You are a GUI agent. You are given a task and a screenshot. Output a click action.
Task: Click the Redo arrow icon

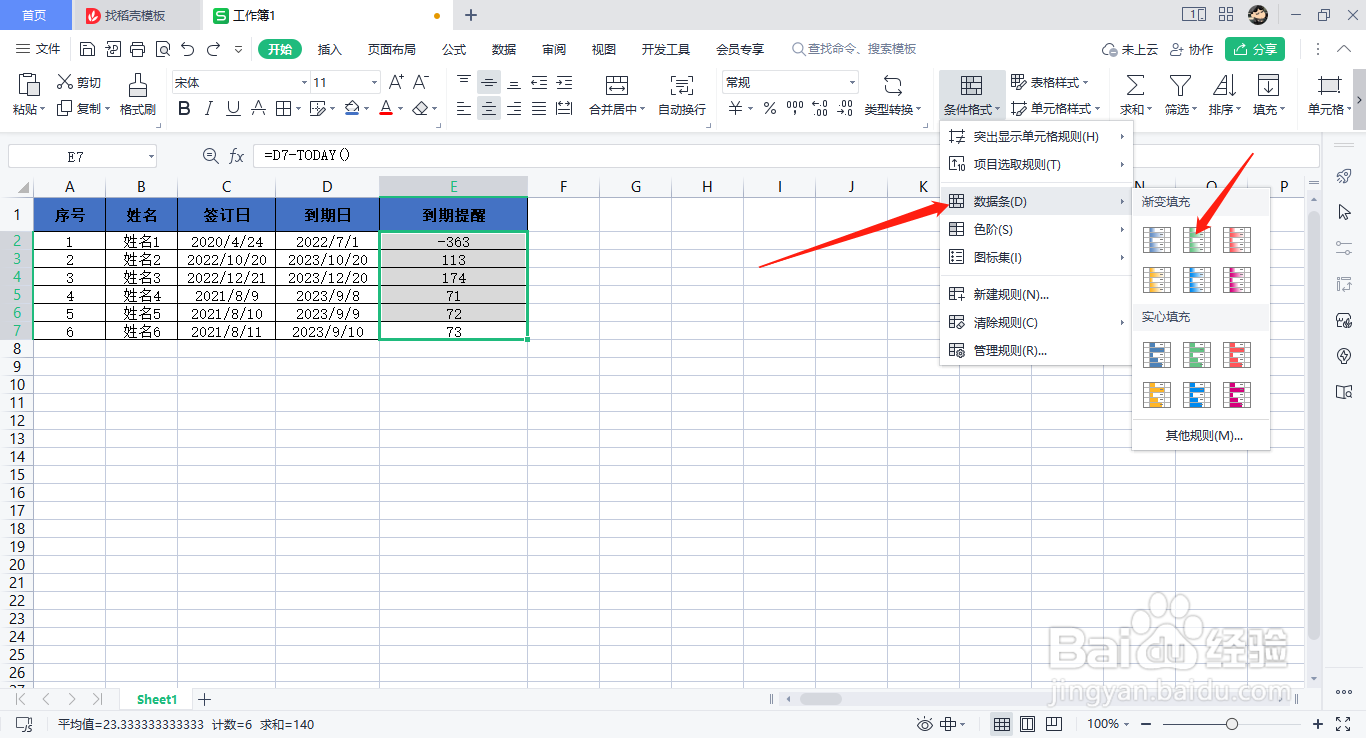213,49
